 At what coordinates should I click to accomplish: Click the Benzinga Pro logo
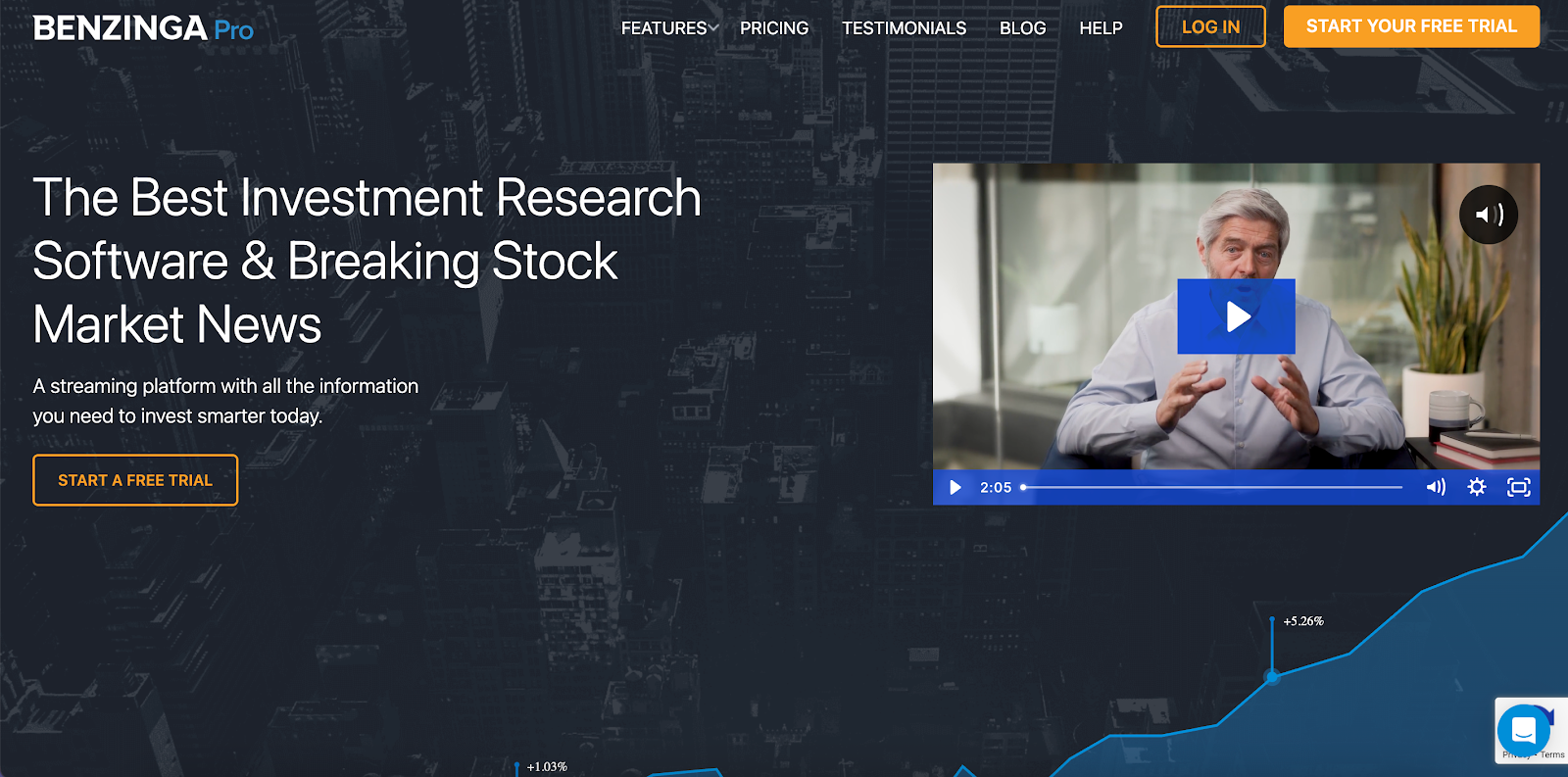pyautogui.click(x=143, y=28)
